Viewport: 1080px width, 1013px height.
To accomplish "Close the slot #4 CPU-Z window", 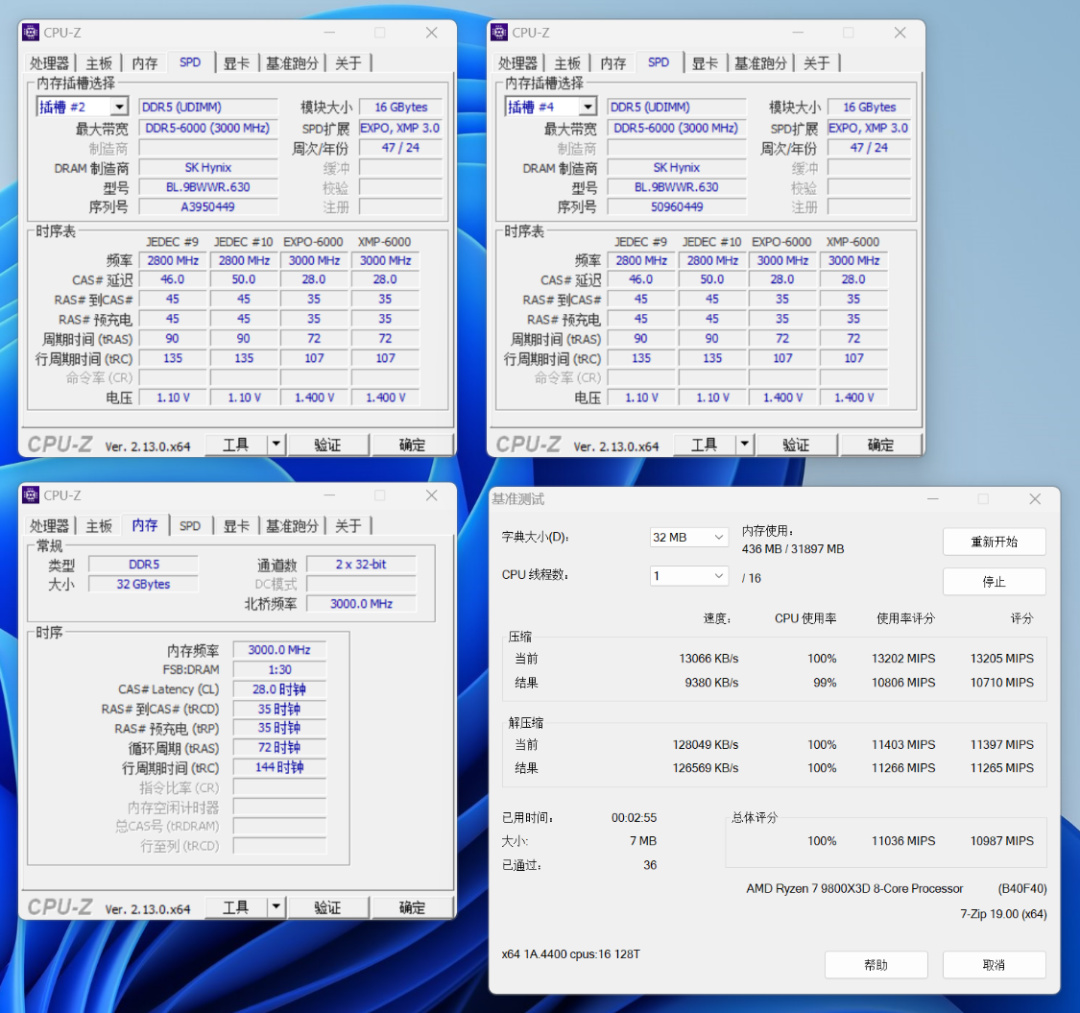I will click(900, 32).
